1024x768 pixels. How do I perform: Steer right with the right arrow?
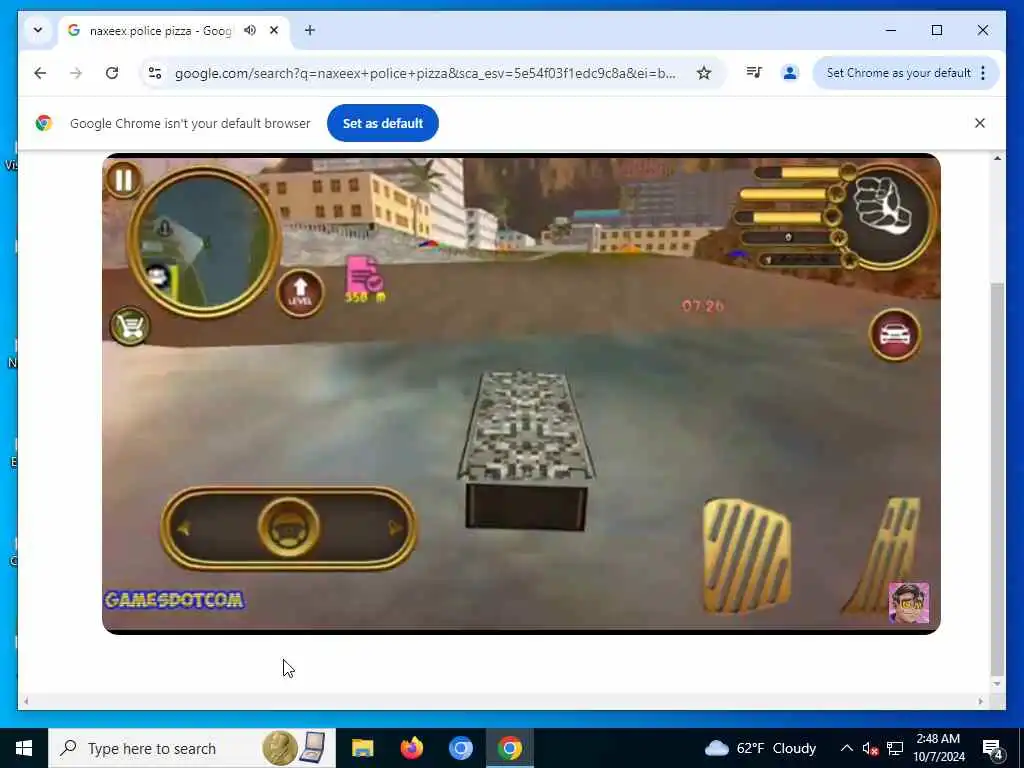coord(394,528)
